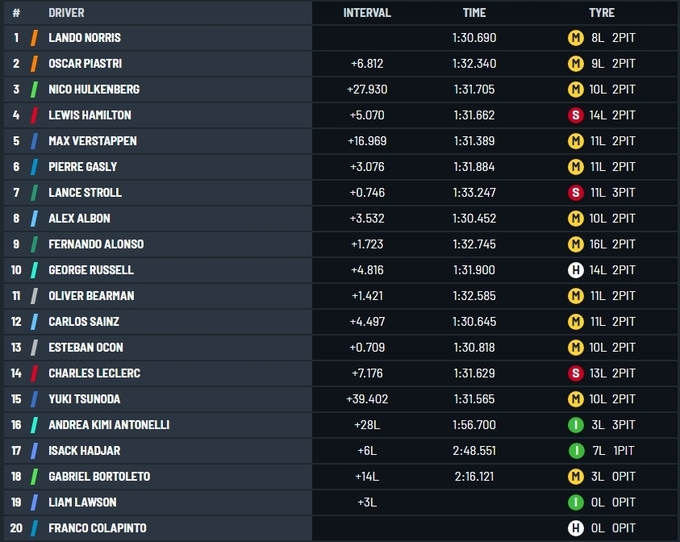
Task: Click Isack Hadjar's position number 17
Action: point(16,451)
